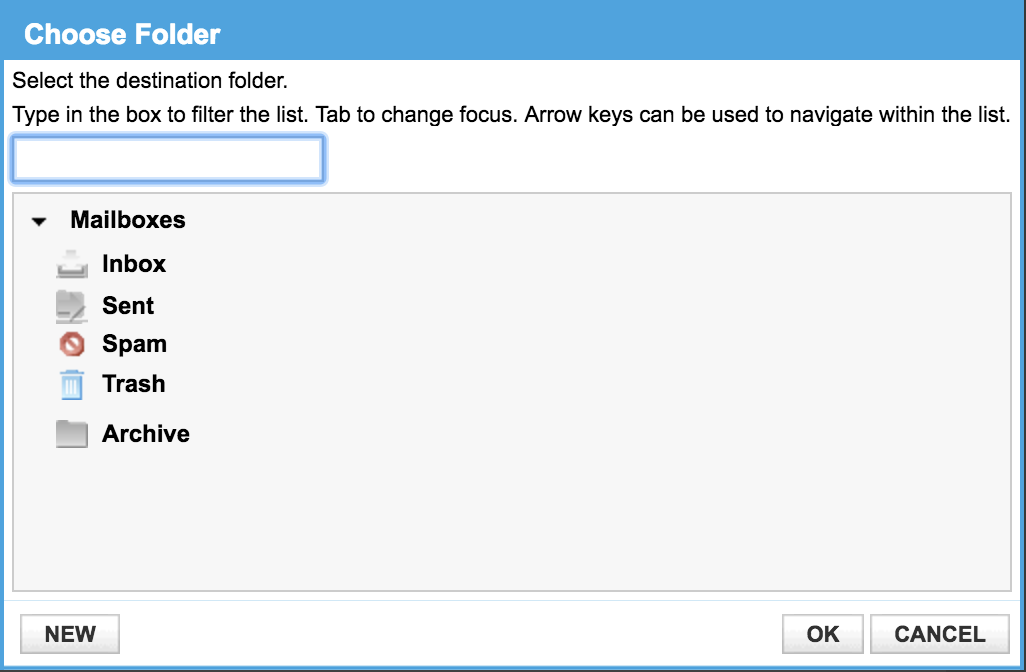Click the filter text box
This screenshot has height=672, width=1026.
pos(167,158)
